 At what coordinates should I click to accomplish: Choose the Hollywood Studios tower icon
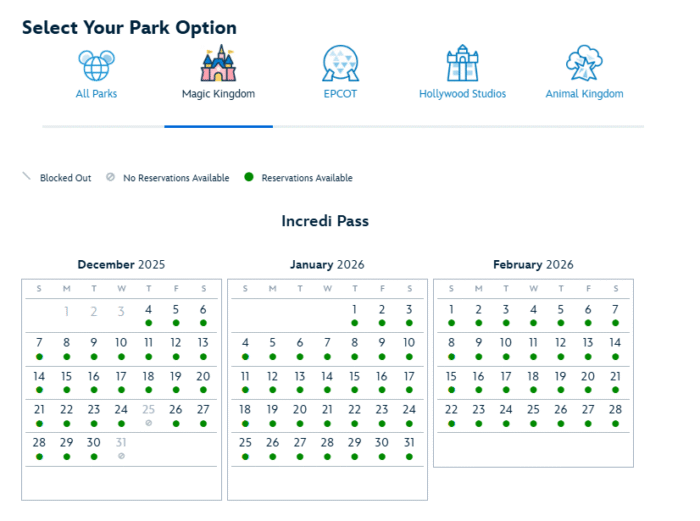462,64
